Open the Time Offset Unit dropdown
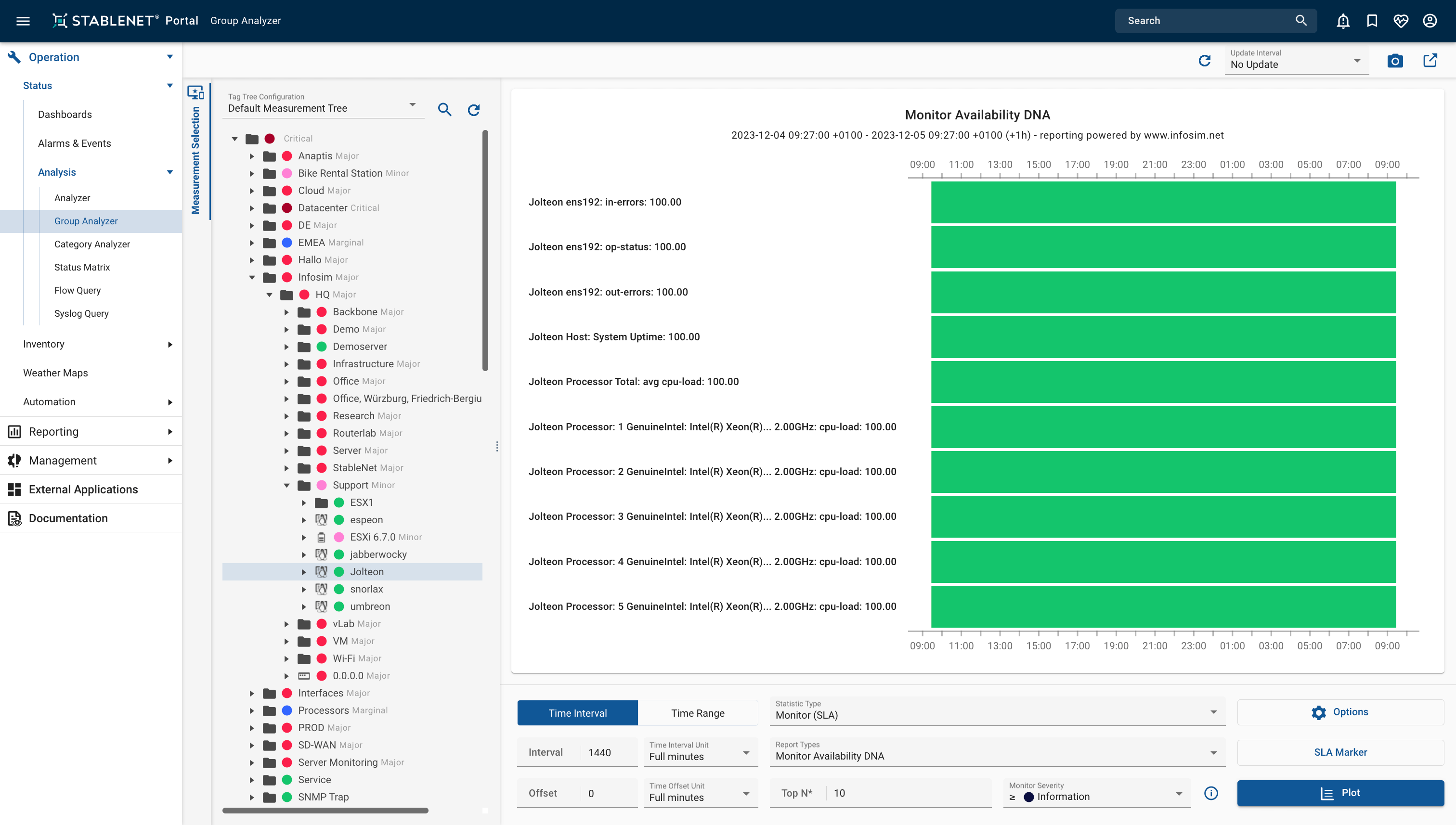The width and height of the screenshot is (1456, 825). (701, 792)
